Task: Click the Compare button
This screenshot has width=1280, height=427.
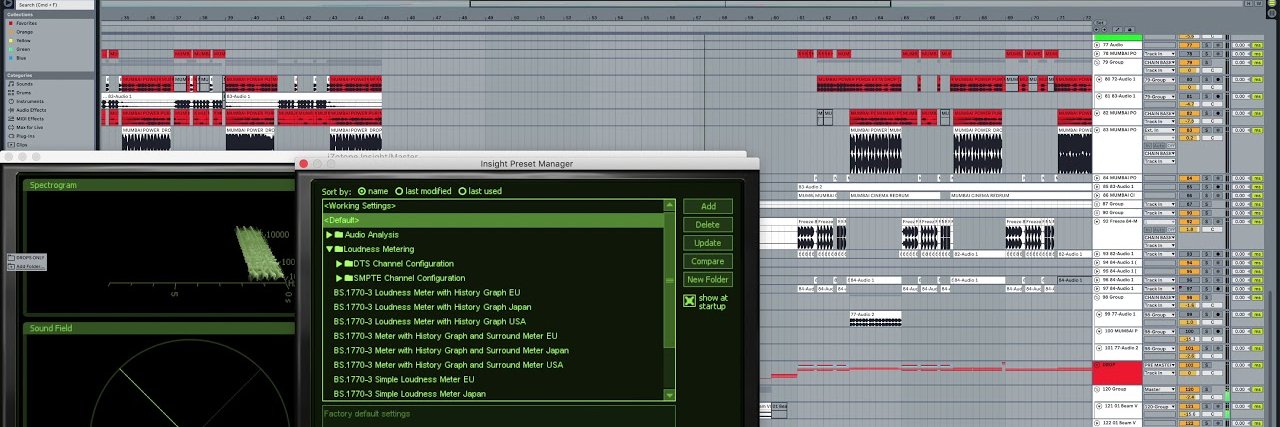Action: (707, 262)
